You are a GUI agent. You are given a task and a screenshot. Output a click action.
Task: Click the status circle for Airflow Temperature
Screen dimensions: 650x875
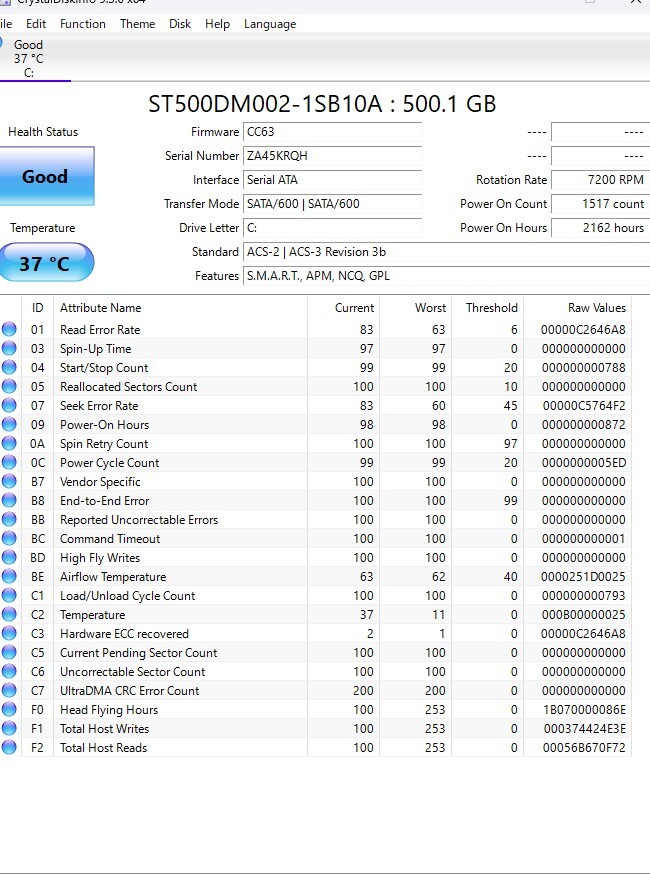[x=9, y=576]
